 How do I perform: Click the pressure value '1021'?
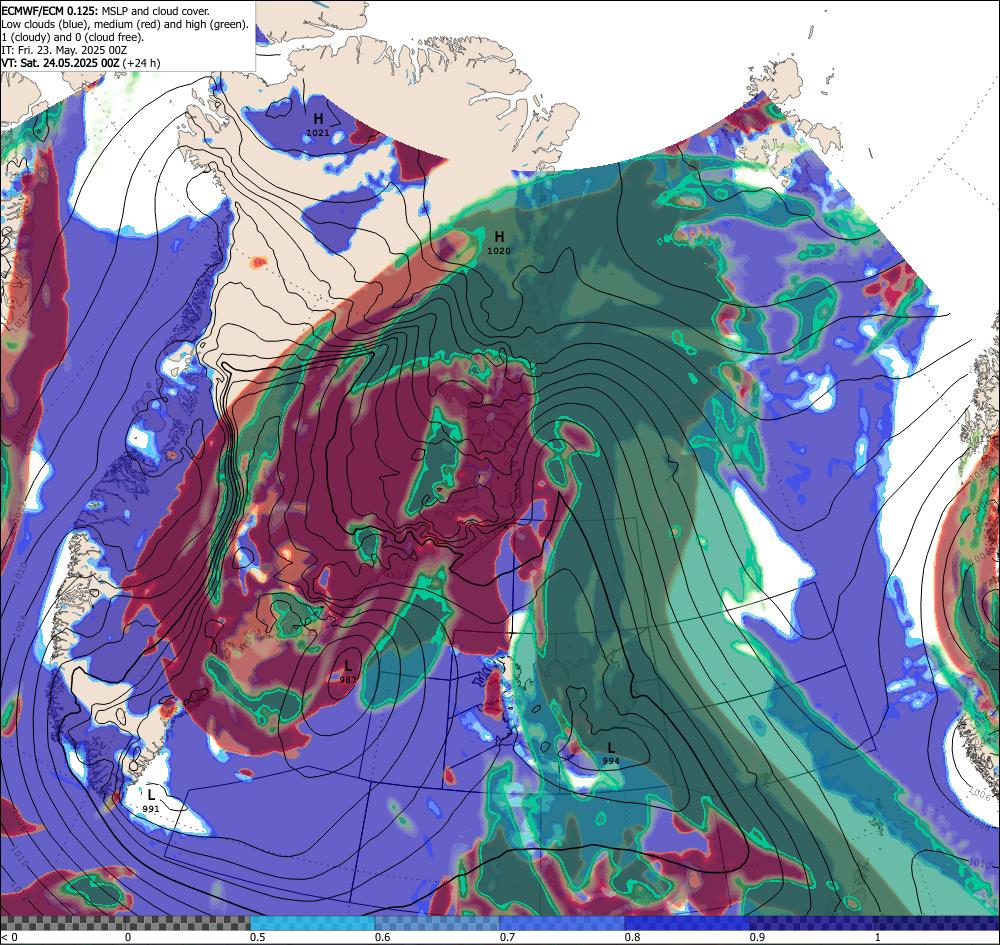318,133
